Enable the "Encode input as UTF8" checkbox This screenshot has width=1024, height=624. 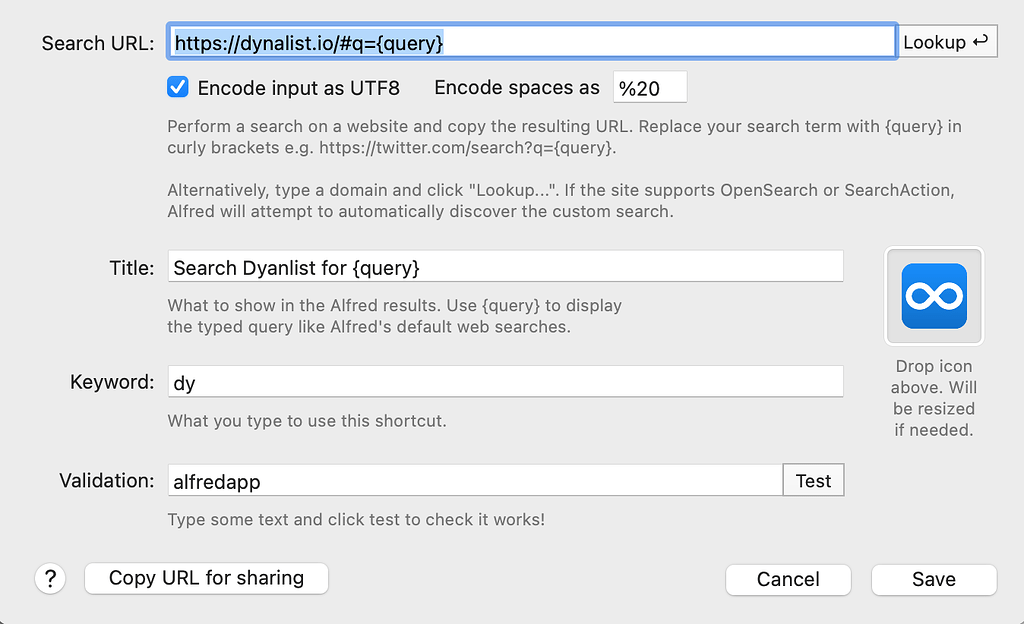point(177,87)
